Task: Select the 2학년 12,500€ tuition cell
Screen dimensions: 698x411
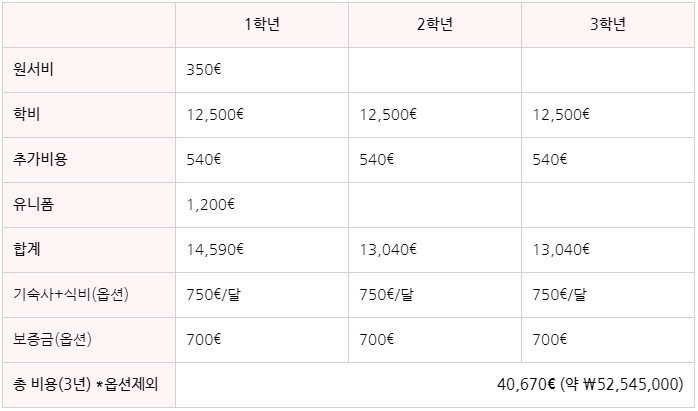Action: [x=434, y=115]
